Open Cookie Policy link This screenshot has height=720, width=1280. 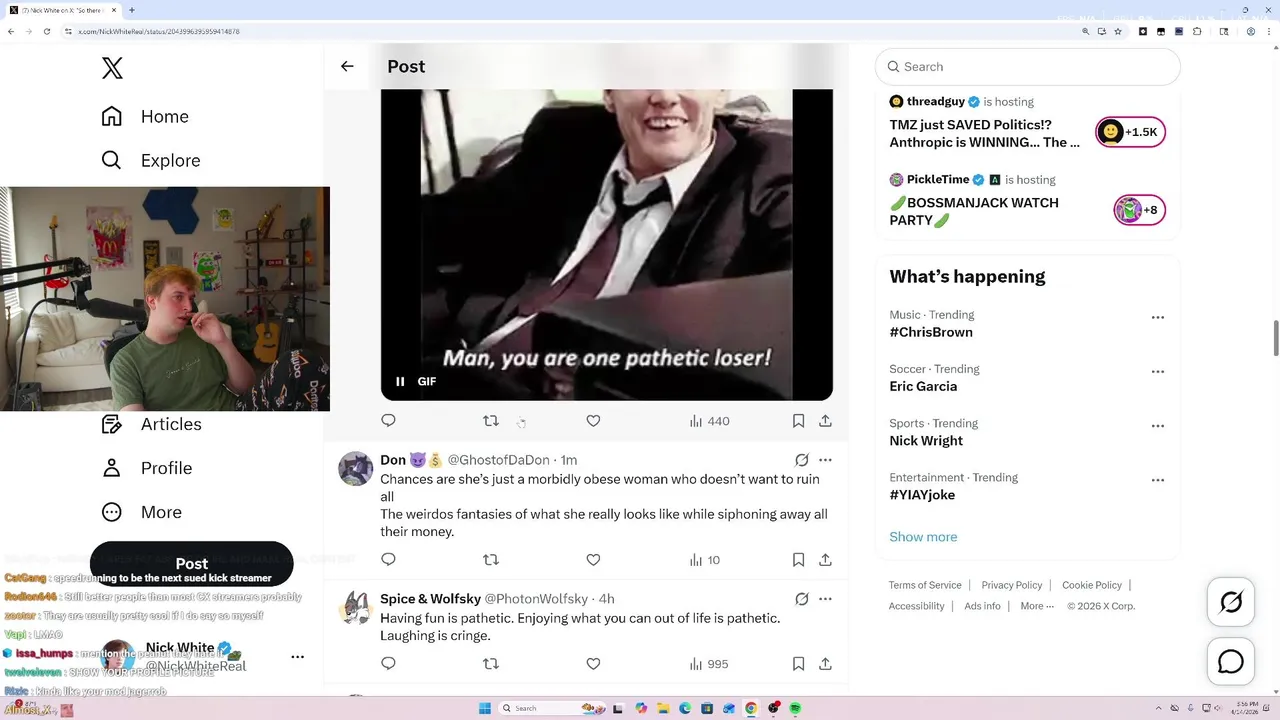coord(1092,585)
